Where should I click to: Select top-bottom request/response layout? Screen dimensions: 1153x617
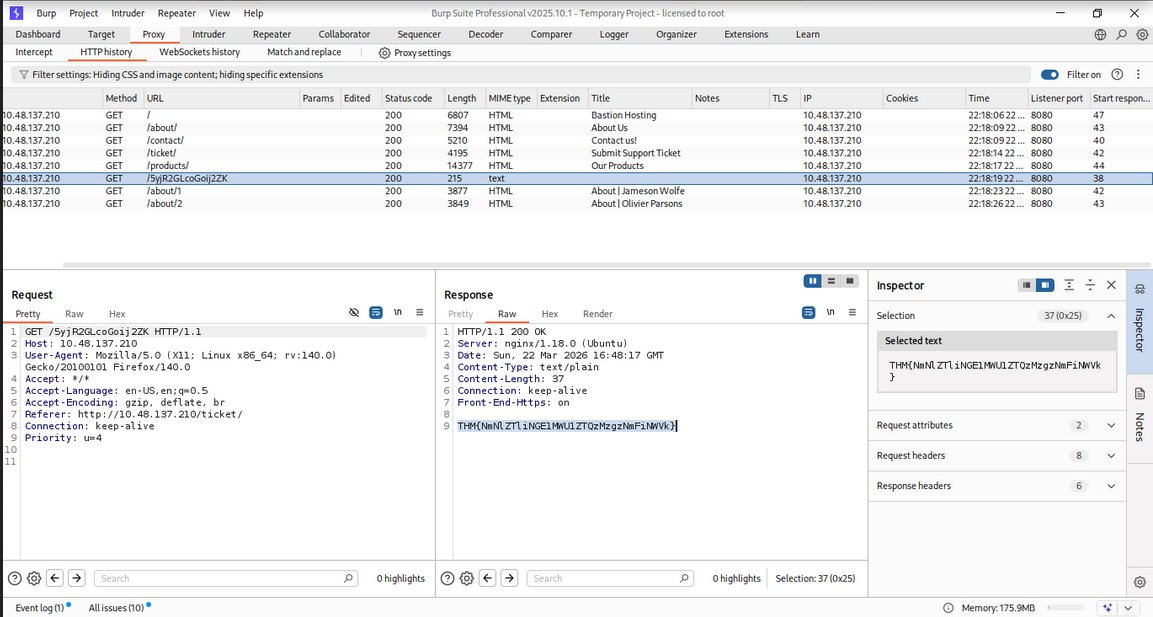point(831,281)
